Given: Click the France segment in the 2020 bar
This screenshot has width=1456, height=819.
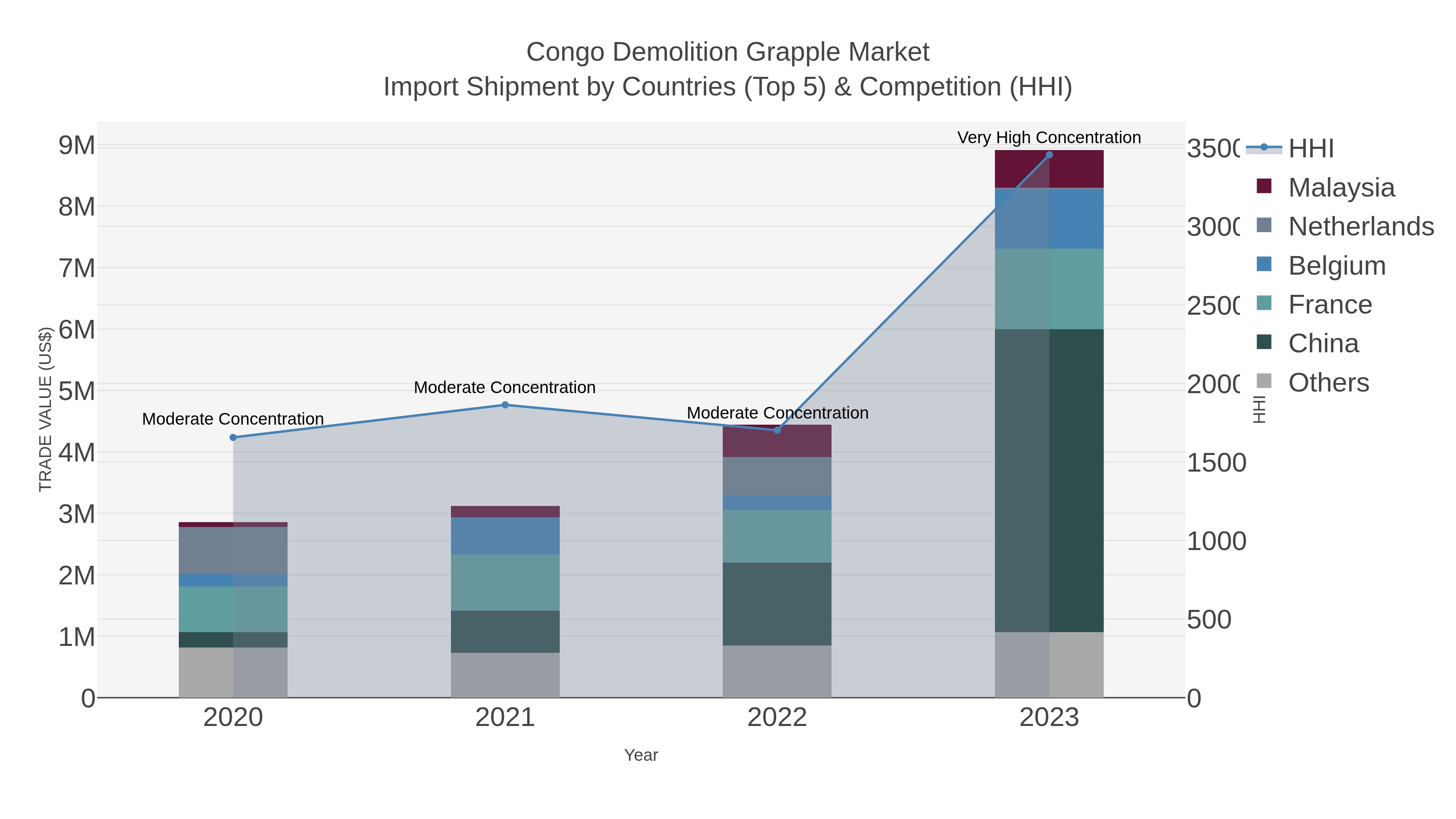Looking at the screenshot, I should 233,609.
